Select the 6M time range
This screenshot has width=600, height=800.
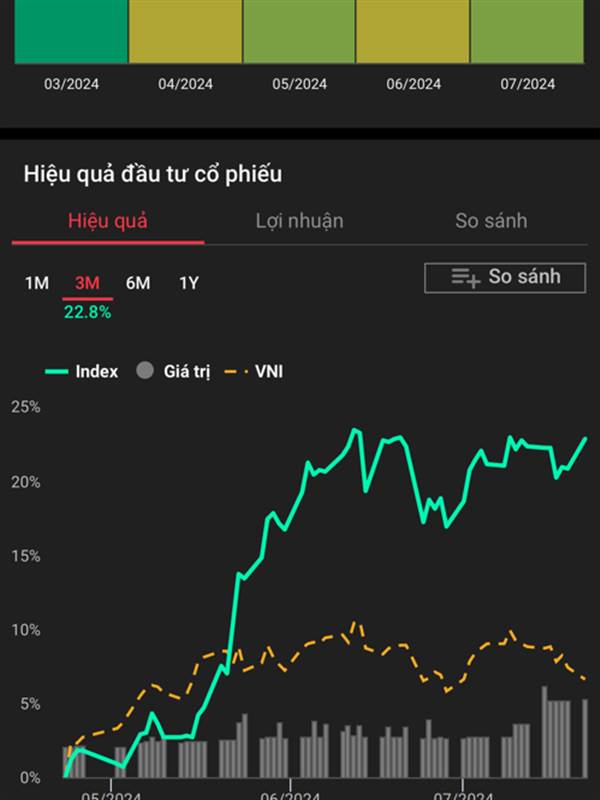[x=138, y=283]
